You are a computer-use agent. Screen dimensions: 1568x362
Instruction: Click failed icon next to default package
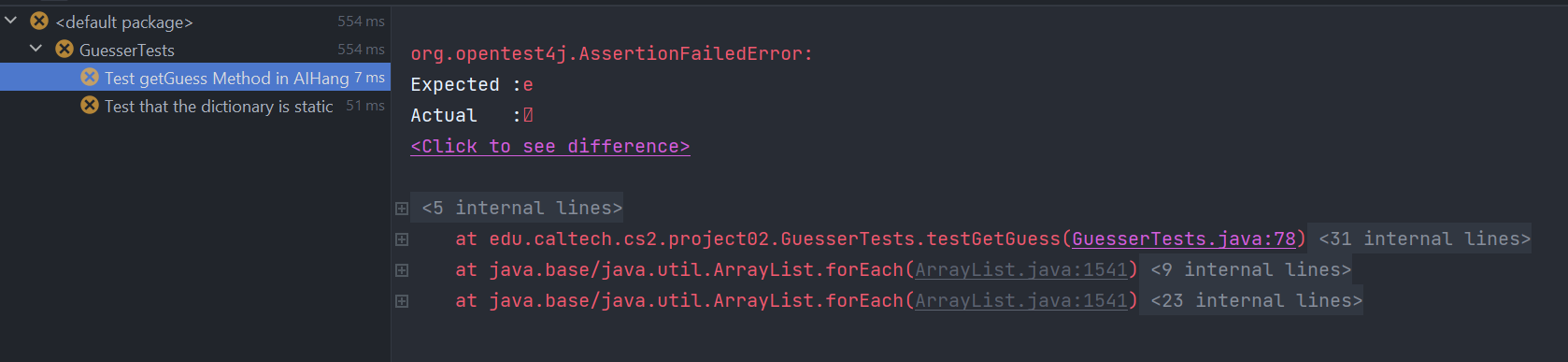(39, 21)
